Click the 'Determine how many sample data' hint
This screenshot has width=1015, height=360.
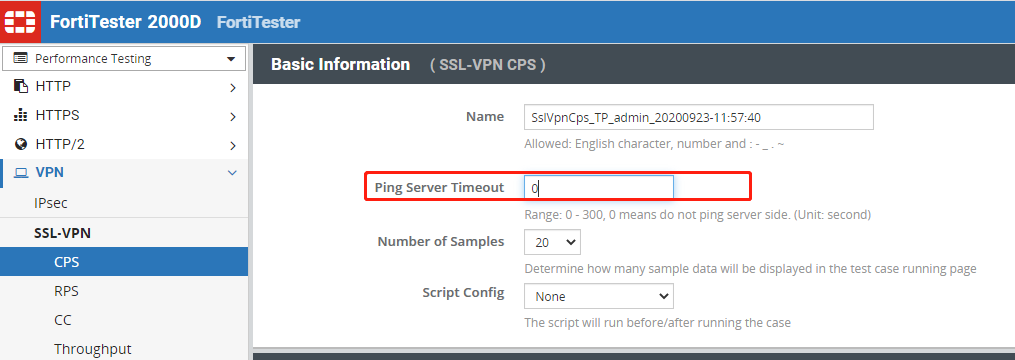tap(750, 268)
